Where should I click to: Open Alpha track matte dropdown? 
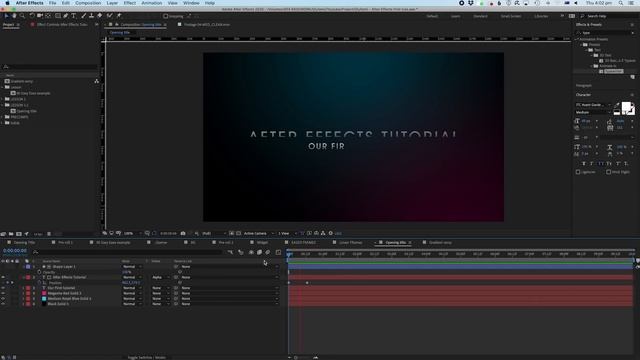click(159, 278)
